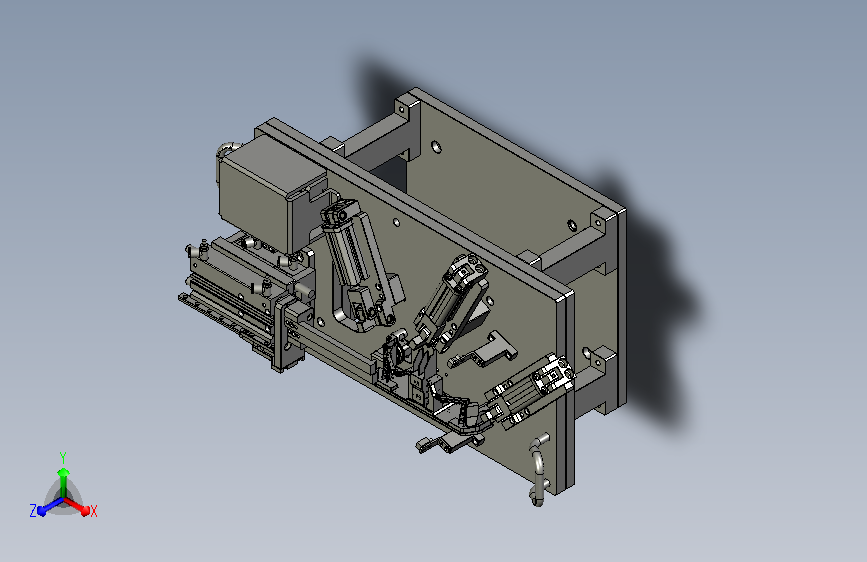Select the bent tube fitting below the plate

coord(538,469)
